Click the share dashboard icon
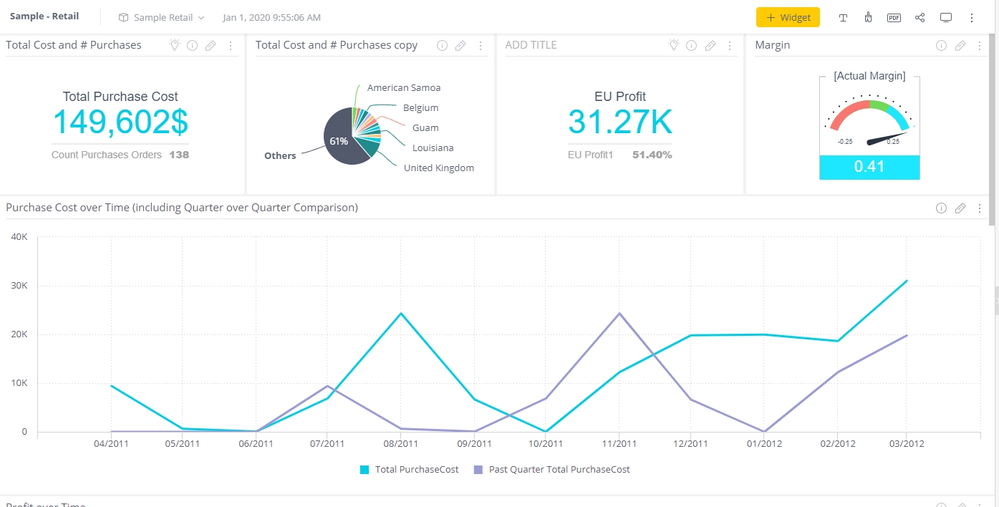 920,18
